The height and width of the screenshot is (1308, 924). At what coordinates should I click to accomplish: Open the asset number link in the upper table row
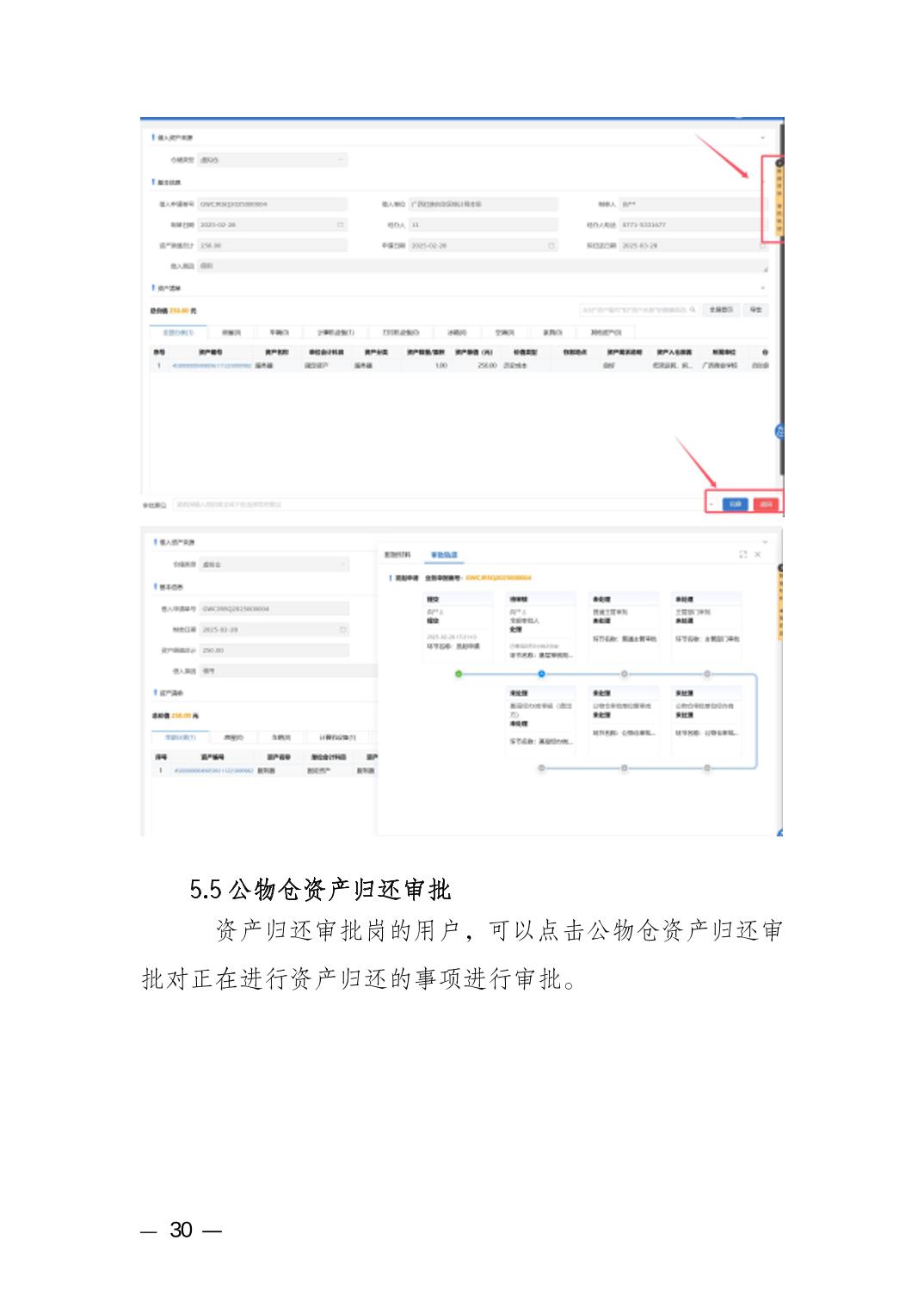click(x=212, y=366)
